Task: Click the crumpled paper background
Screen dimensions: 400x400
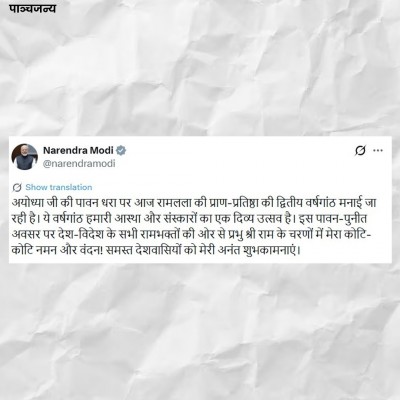Action: pyautogui.click(x=200, y=330)
